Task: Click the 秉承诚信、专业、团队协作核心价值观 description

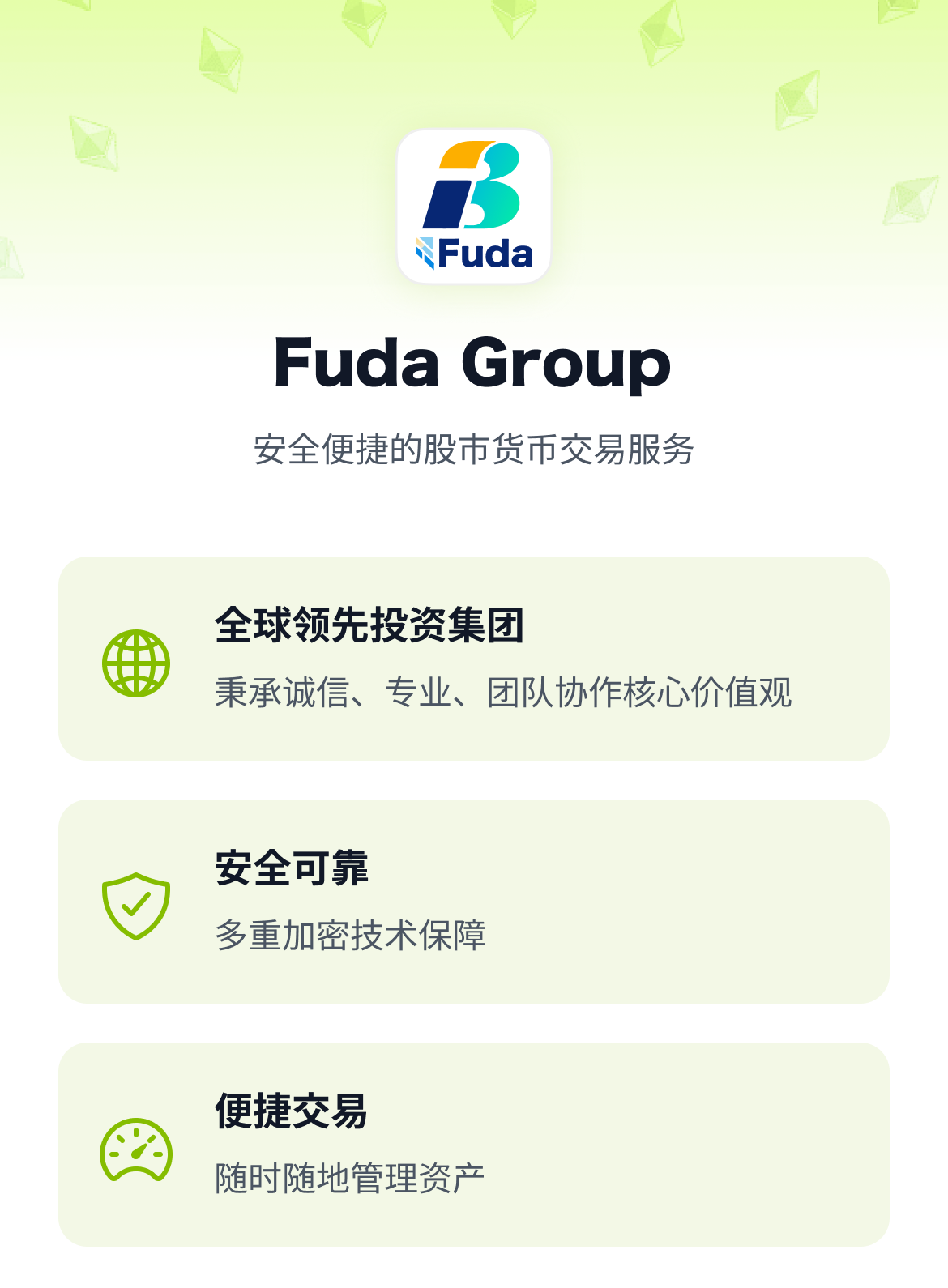Action: point(503,693)
